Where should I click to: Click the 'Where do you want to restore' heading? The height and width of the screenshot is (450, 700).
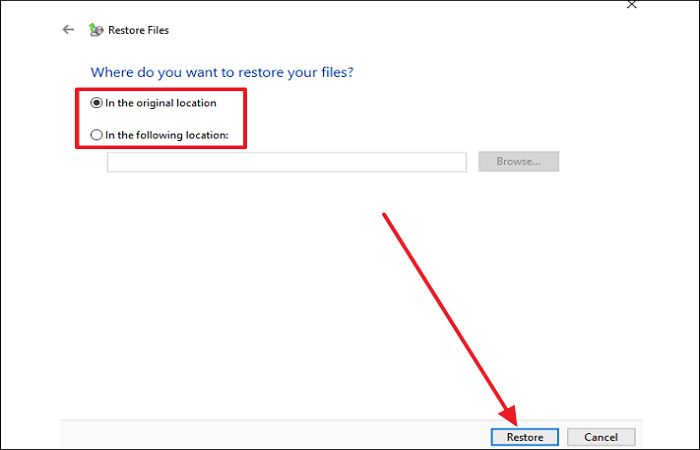click(222, 72)
